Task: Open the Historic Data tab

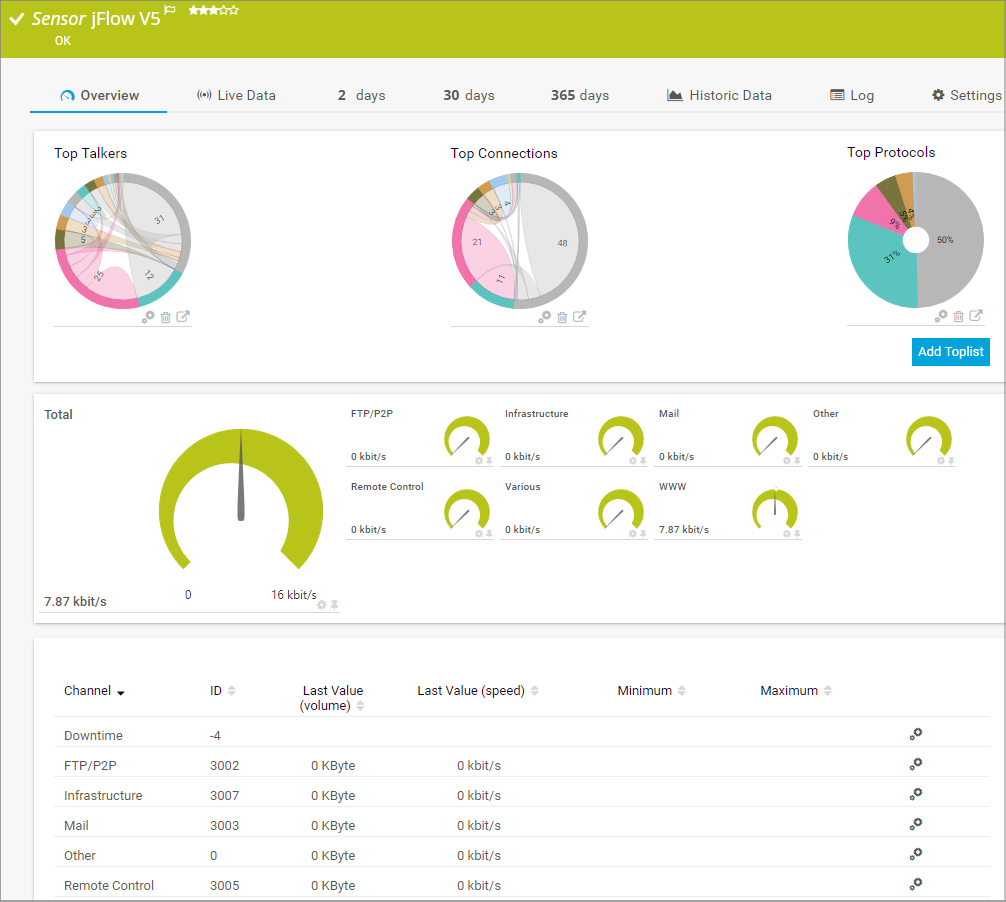Action: coord(719,95)
